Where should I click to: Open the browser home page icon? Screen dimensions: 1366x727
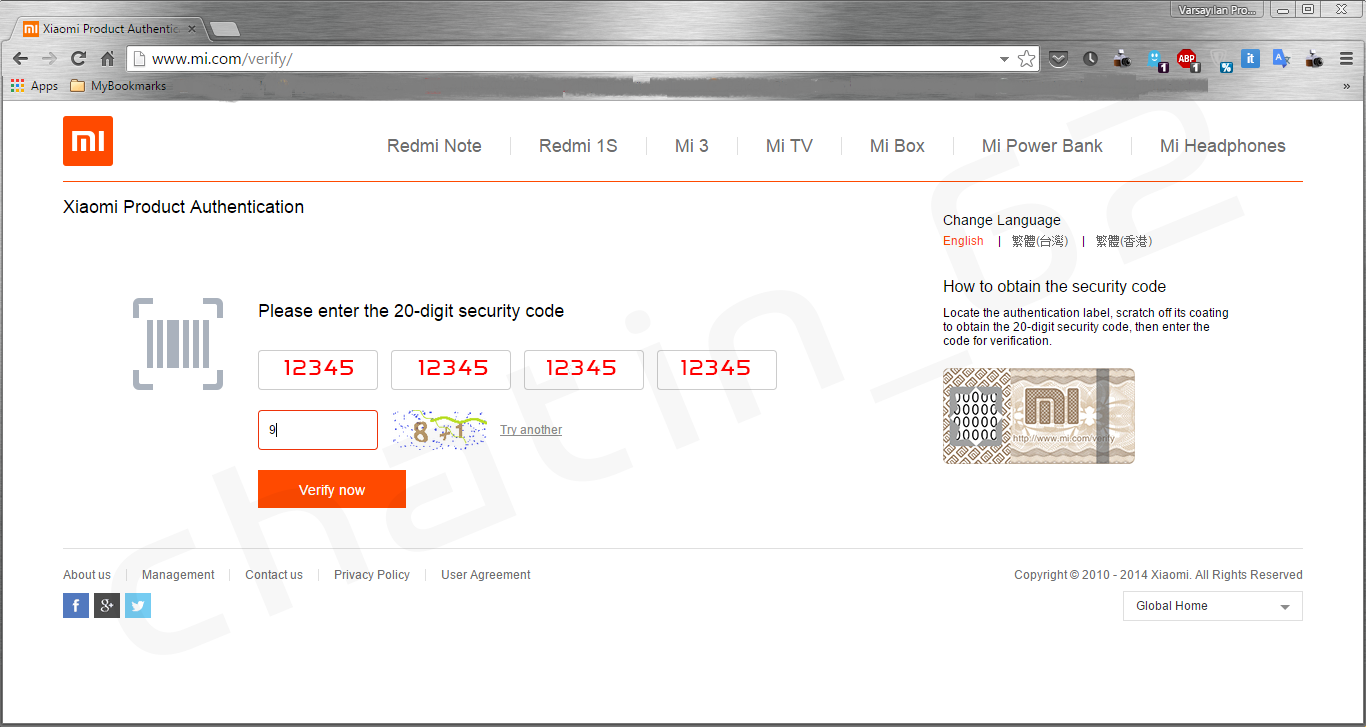pyautogui.click(x=107, y=59)
